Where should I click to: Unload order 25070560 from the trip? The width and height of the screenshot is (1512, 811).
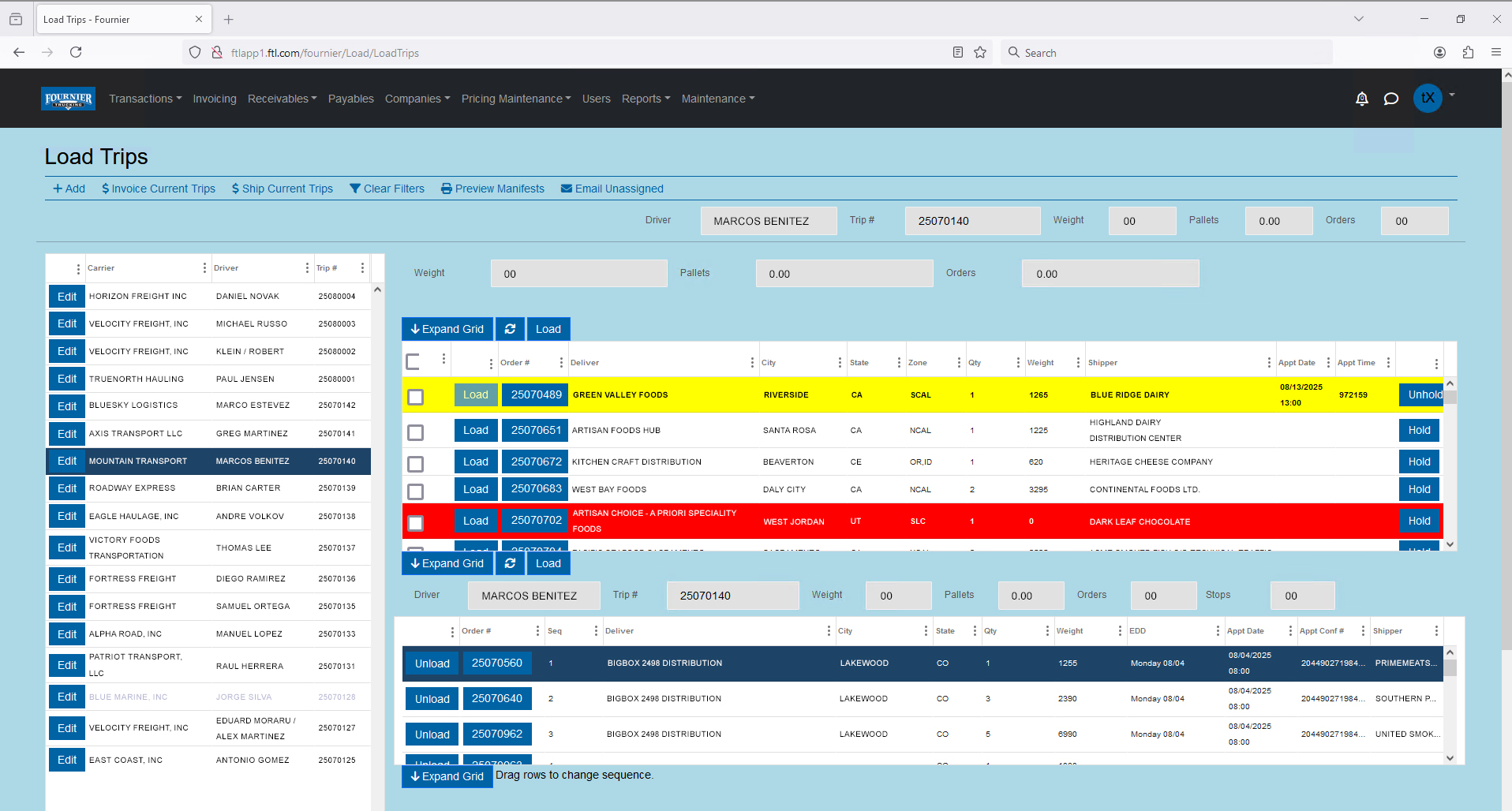(x=432, y=663)
